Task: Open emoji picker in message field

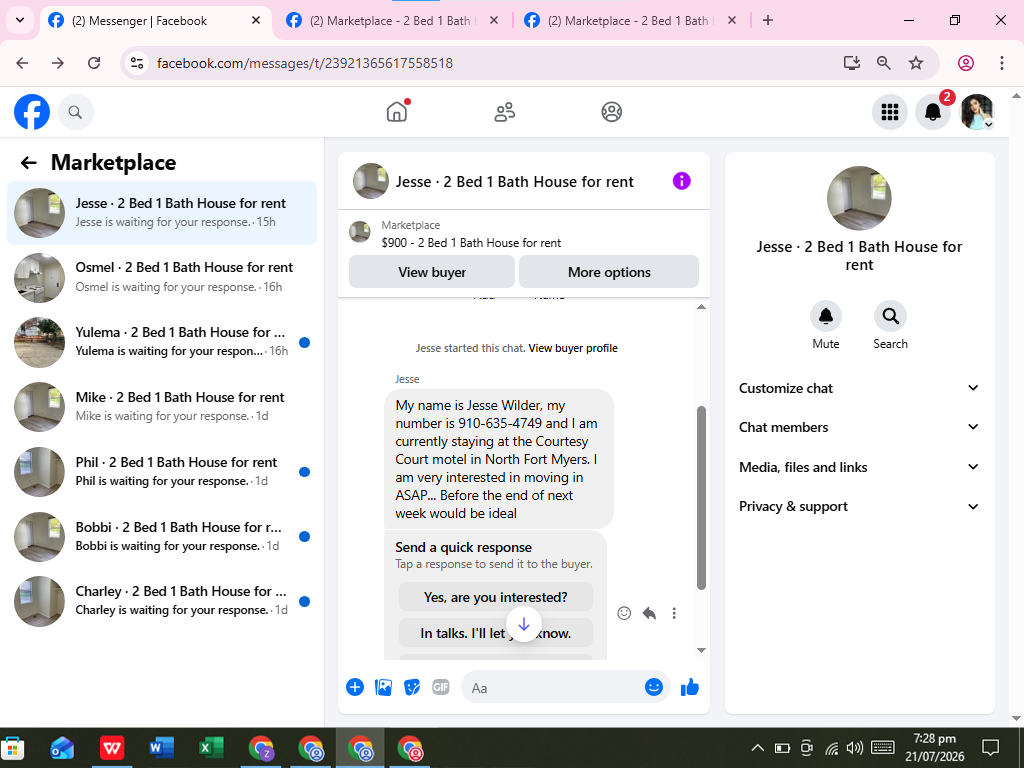Action: coord(654,687)
